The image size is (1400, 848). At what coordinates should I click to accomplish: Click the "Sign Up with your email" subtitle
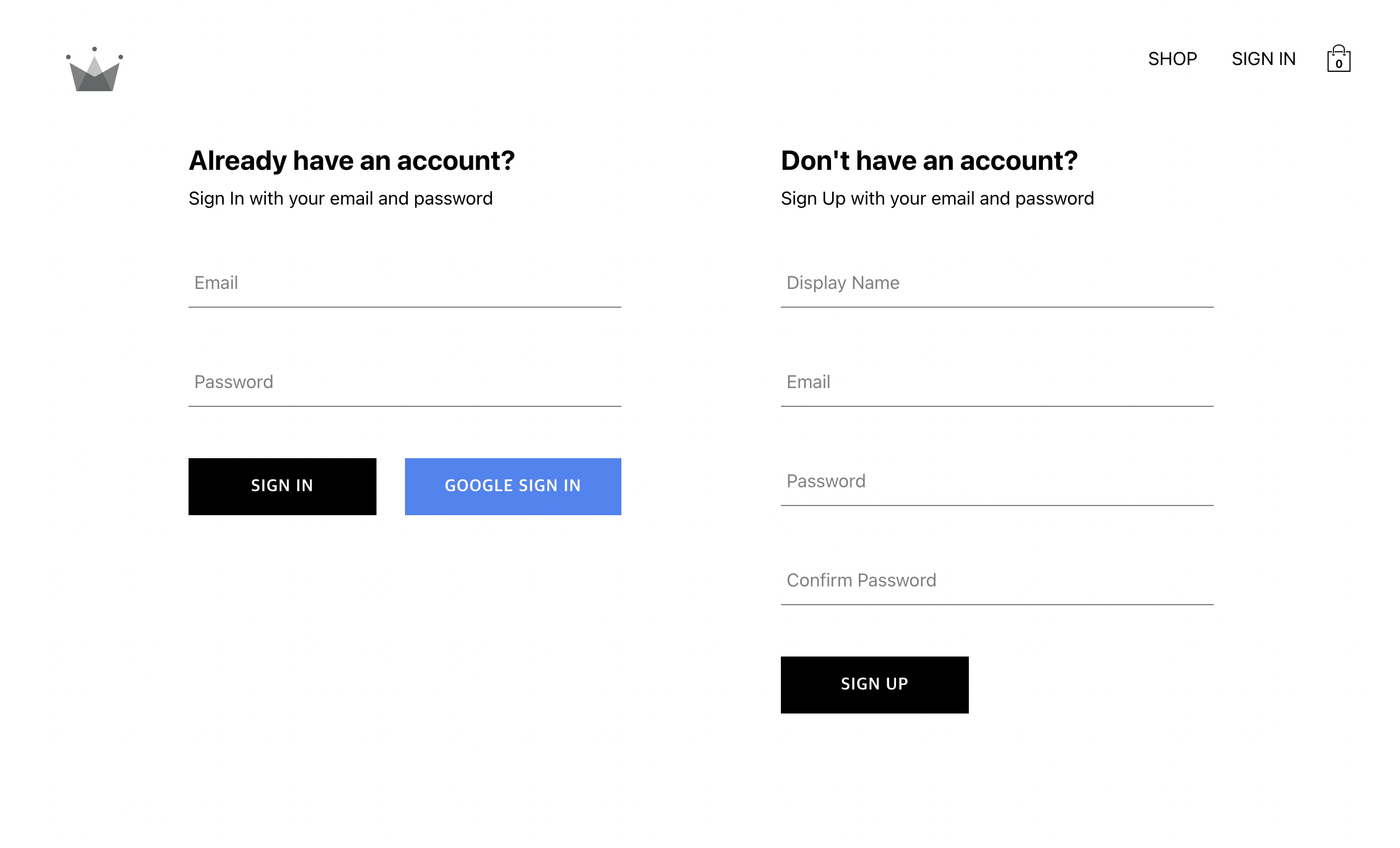(x=937, y=198)
